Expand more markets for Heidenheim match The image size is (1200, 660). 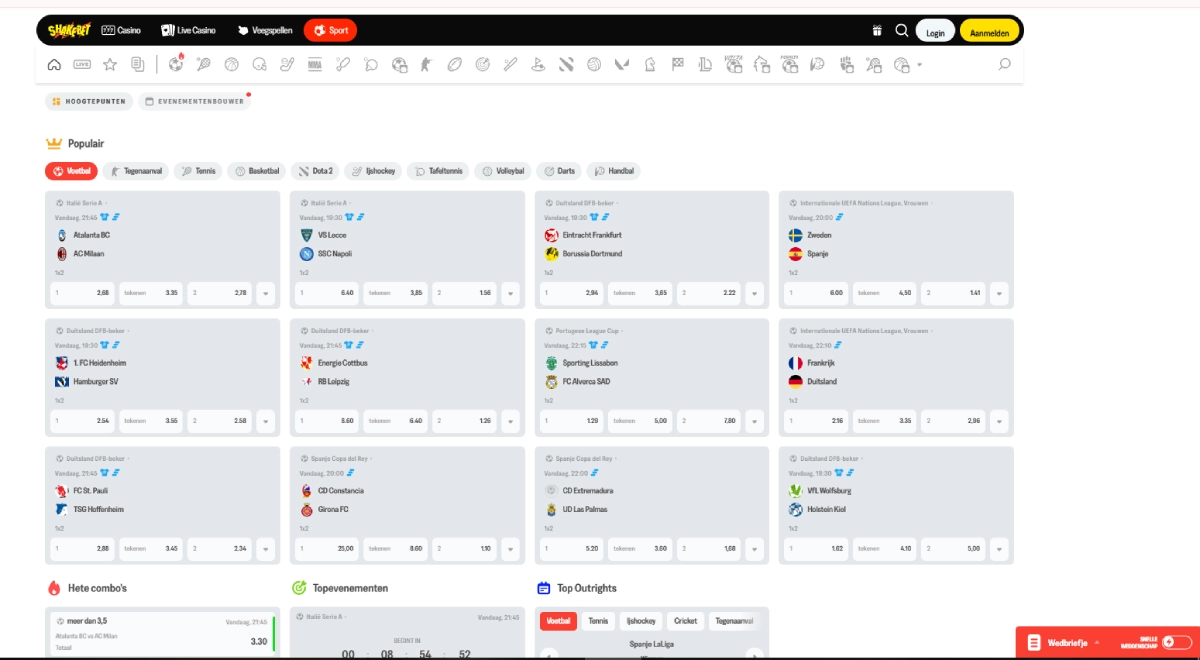click(265, 421)
